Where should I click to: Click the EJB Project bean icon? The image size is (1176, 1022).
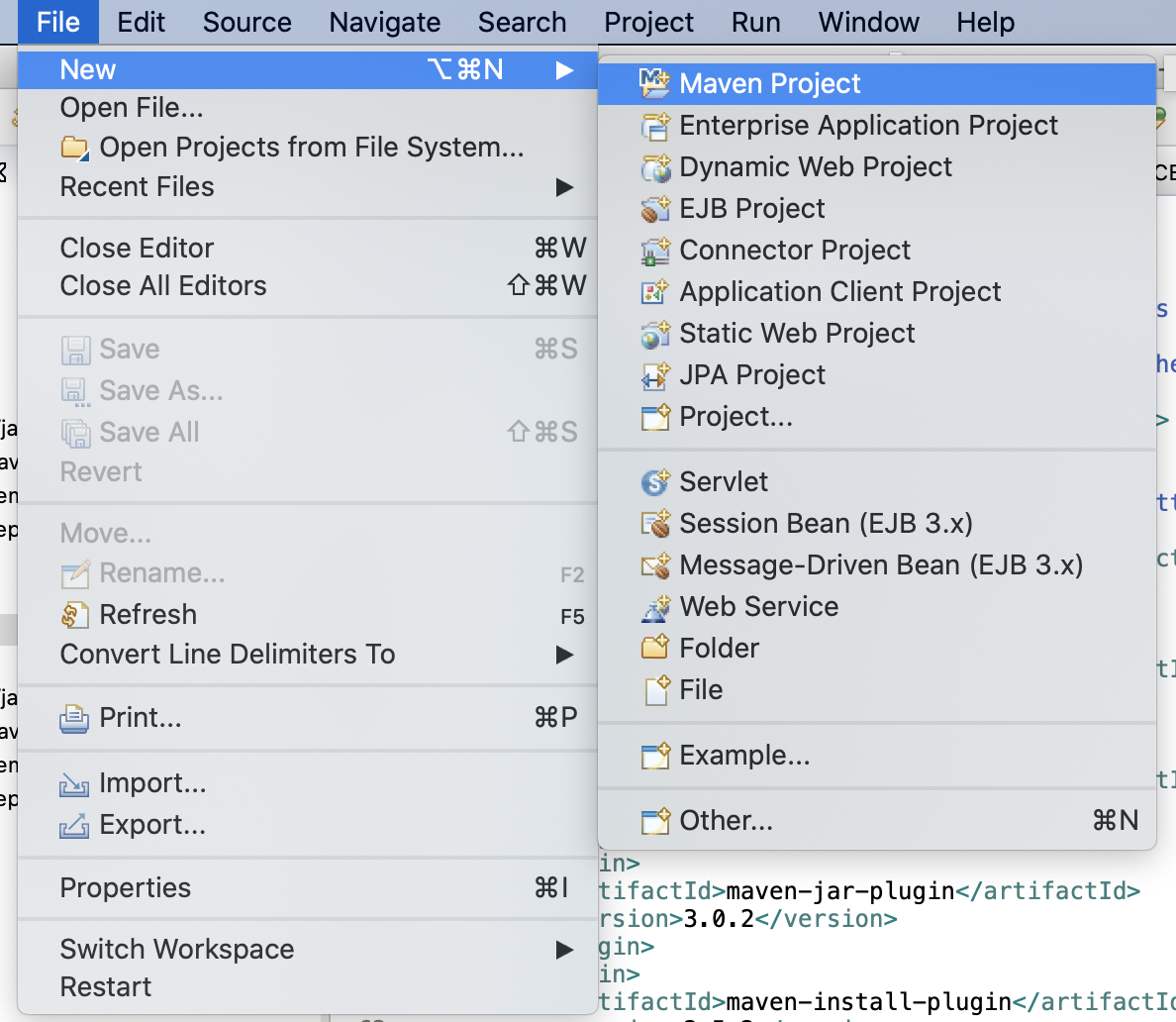654,209
